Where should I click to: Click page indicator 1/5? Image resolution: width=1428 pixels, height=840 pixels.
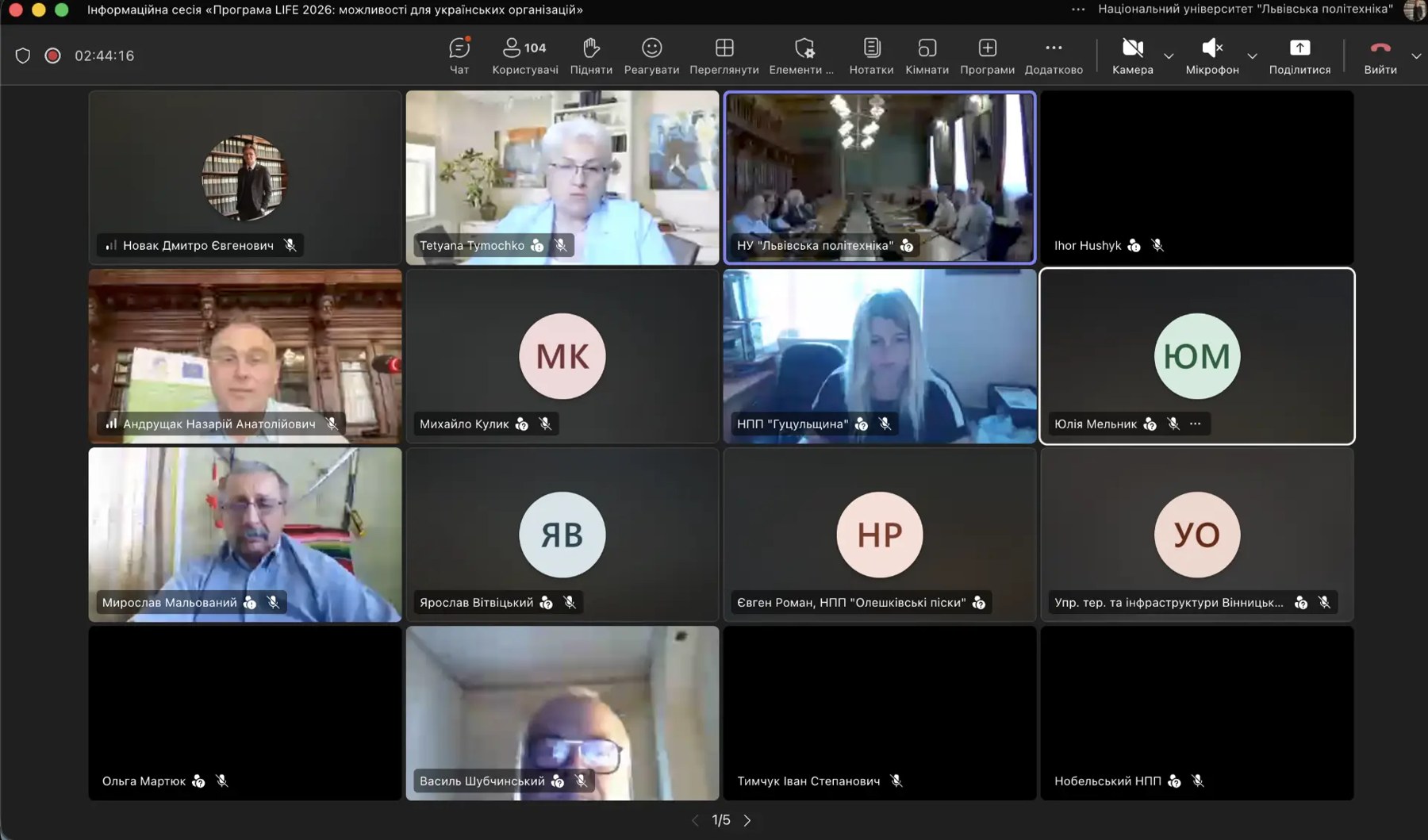click(x=721, y=820)
